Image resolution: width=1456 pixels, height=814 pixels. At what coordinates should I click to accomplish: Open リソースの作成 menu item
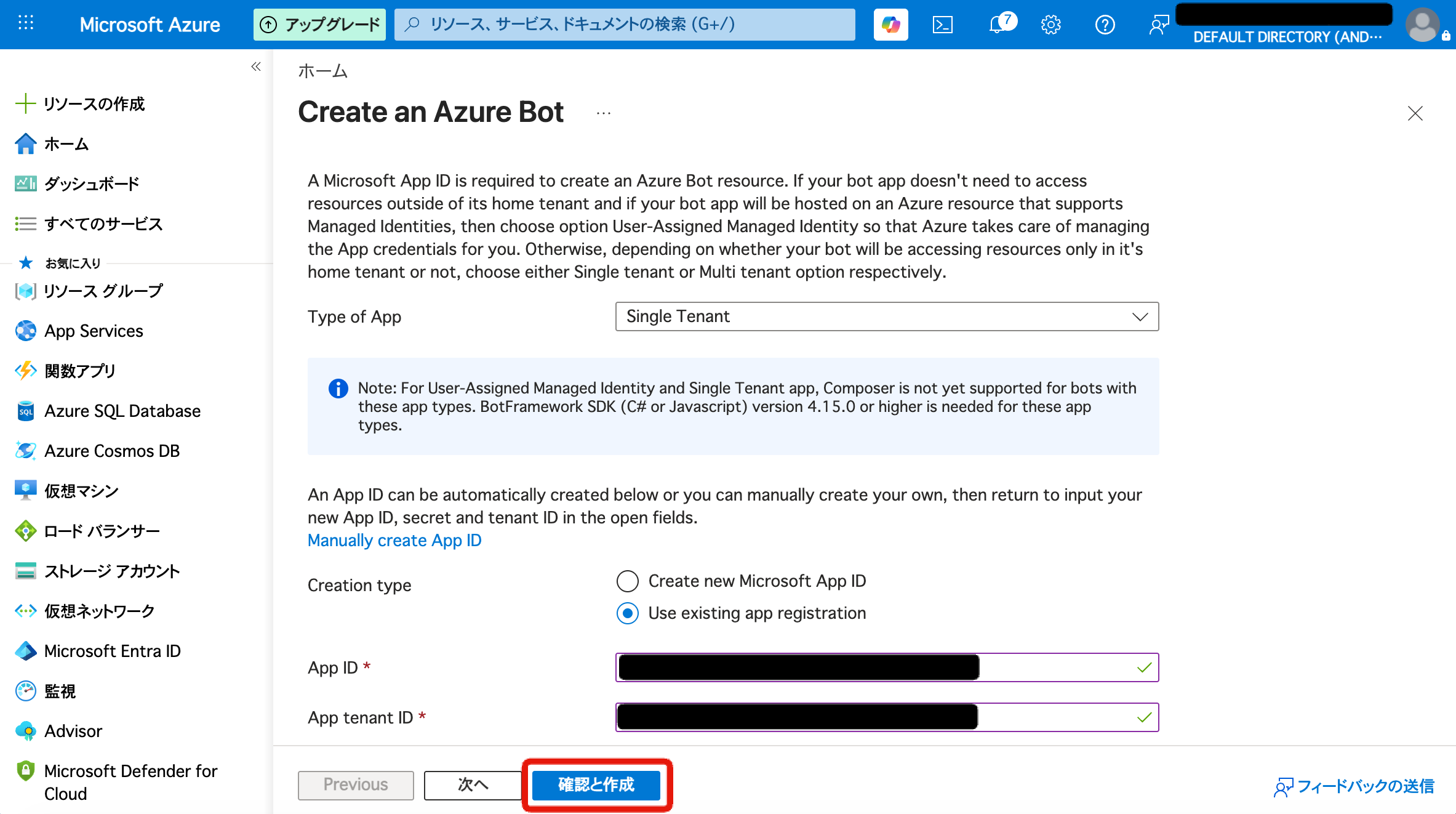(94, 103)
